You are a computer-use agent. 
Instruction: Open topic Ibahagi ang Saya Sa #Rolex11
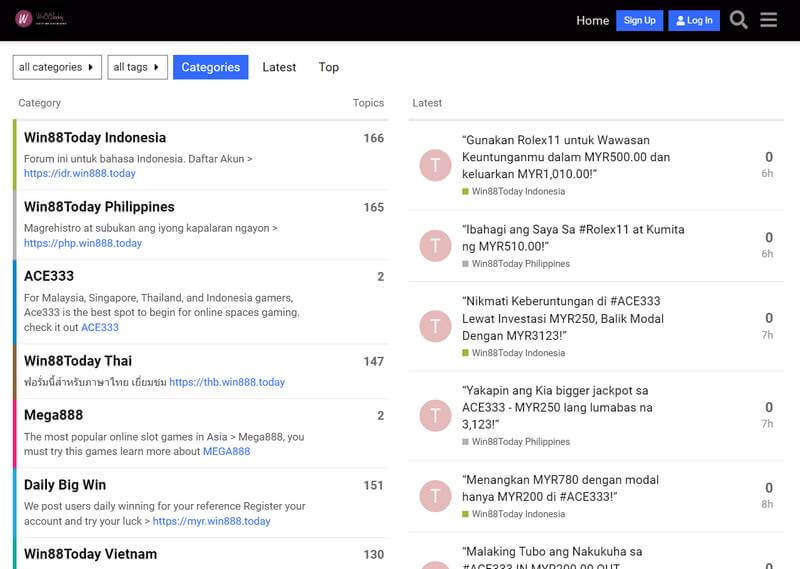coord(573,238)
